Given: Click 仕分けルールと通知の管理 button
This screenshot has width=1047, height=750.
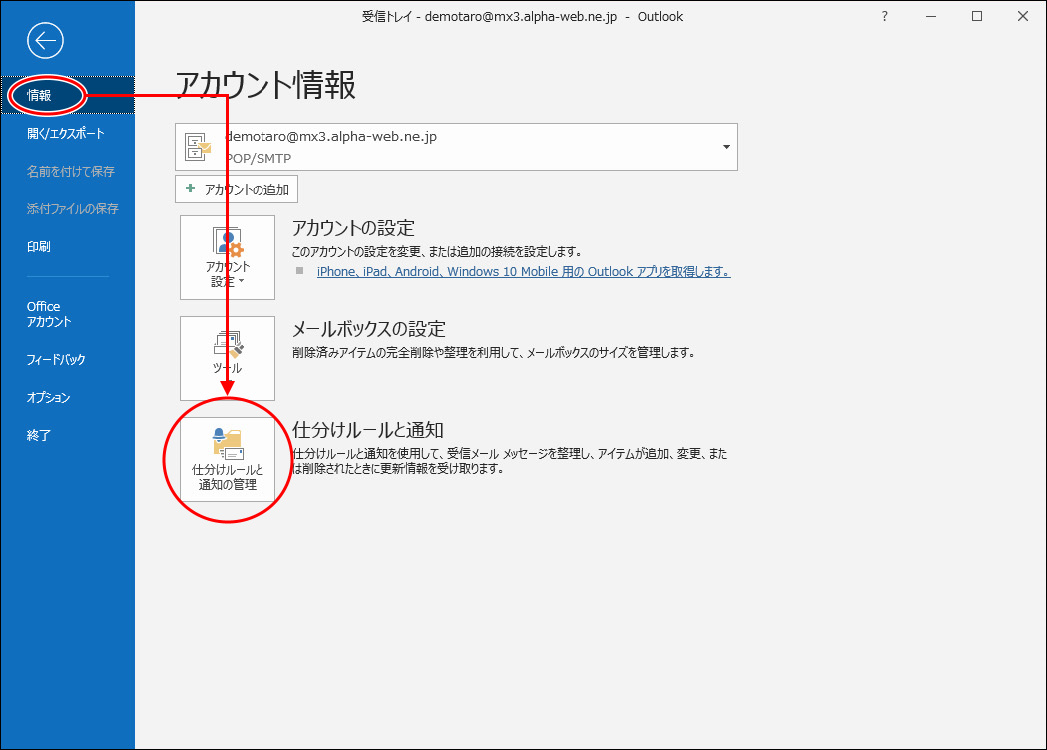Looking at the screenshot, I should click(x=227, y=460).
